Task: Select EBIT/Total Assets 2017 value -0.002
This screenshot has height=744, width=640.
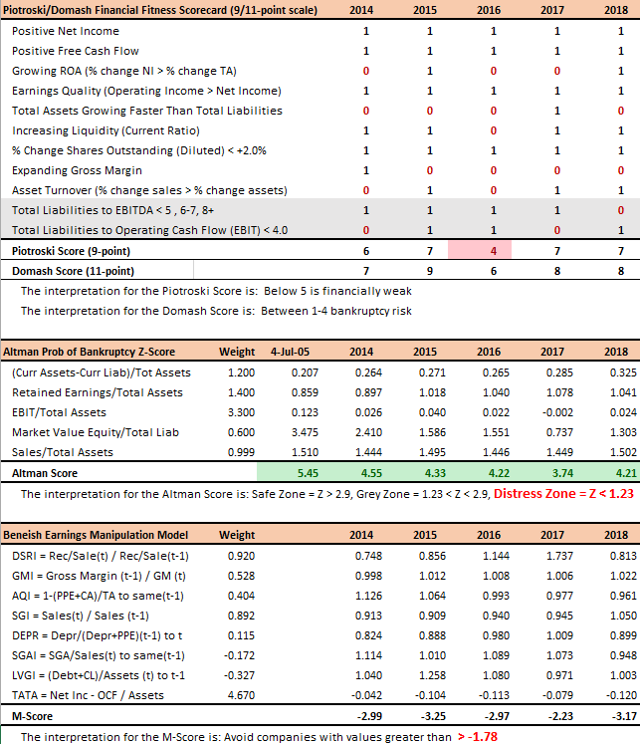Action: click(557, 412)
